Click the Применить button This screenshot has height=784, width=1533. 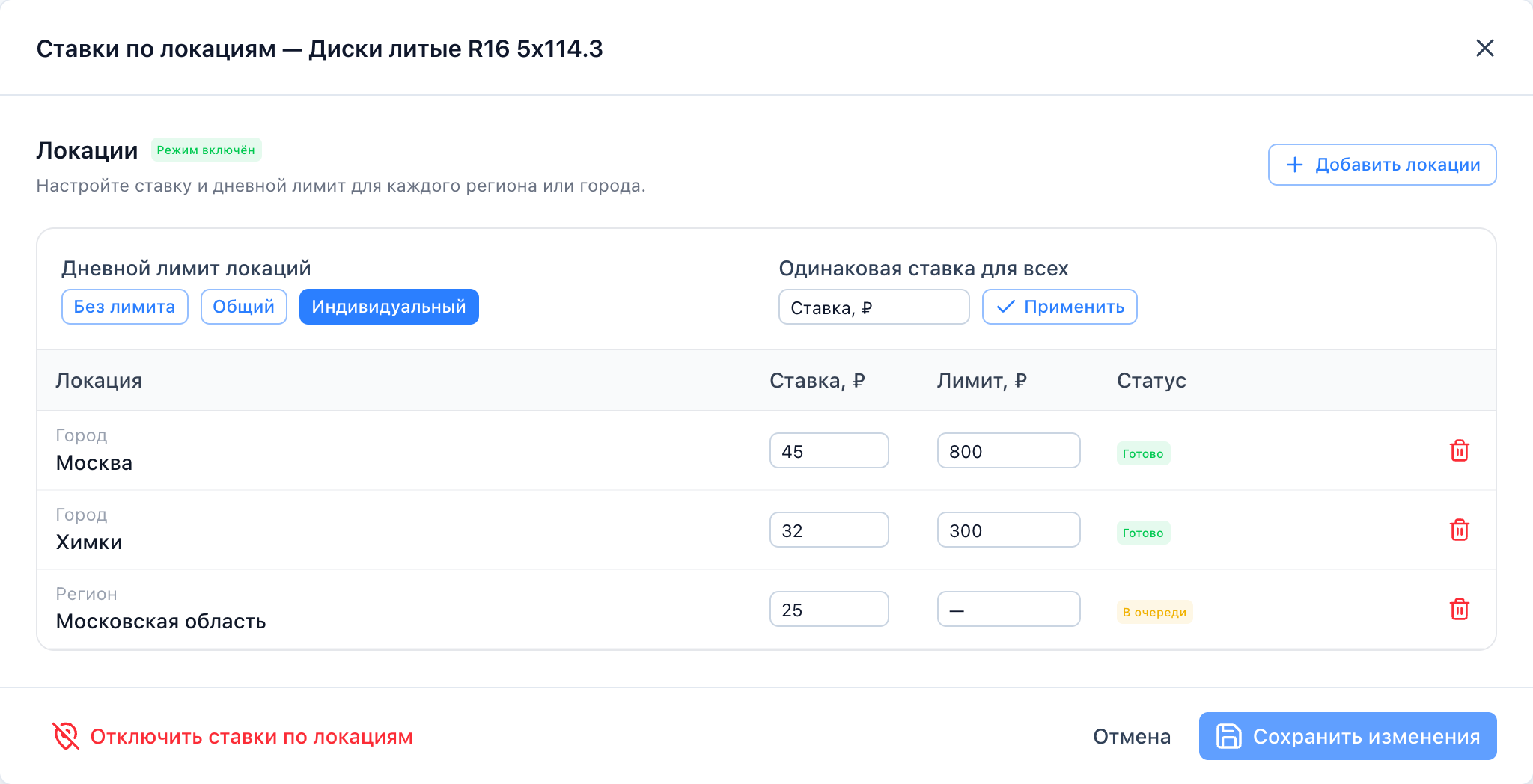tap(1059, 307)
